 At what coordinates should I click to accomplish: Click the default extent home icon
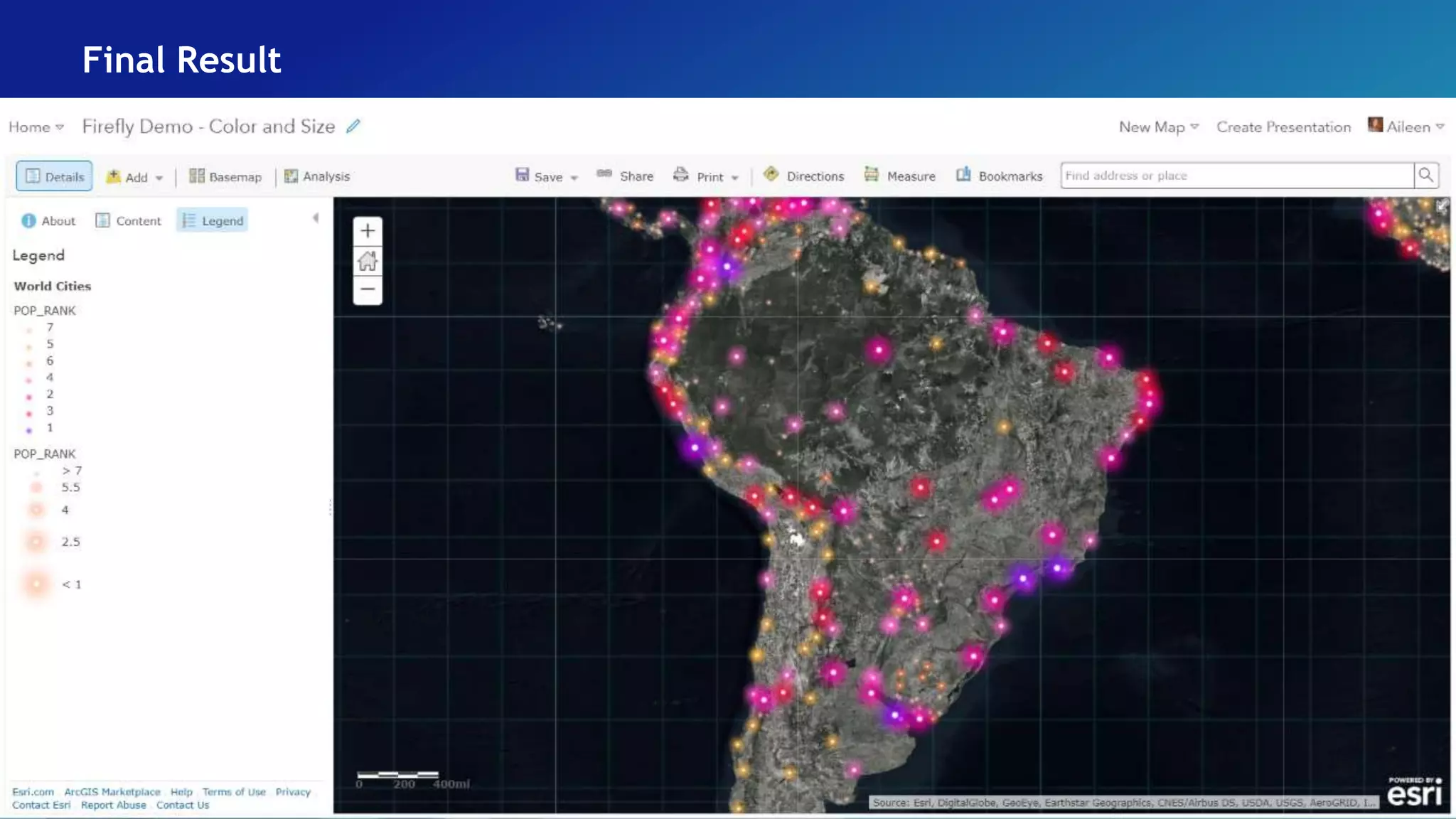(x=368, y=261)
